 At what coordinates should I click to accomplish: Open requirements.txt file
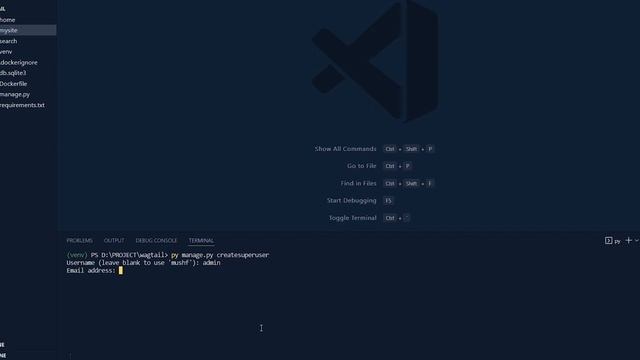click(22, 105)
